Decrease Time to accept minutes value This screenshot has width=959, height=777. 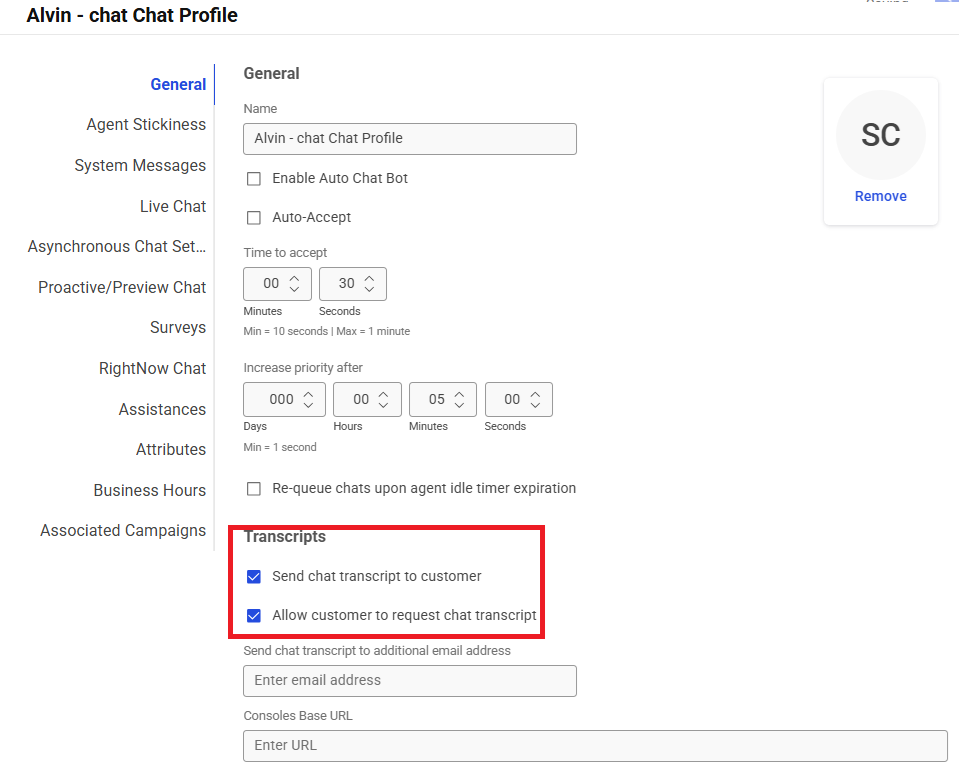tap(294, 289)
